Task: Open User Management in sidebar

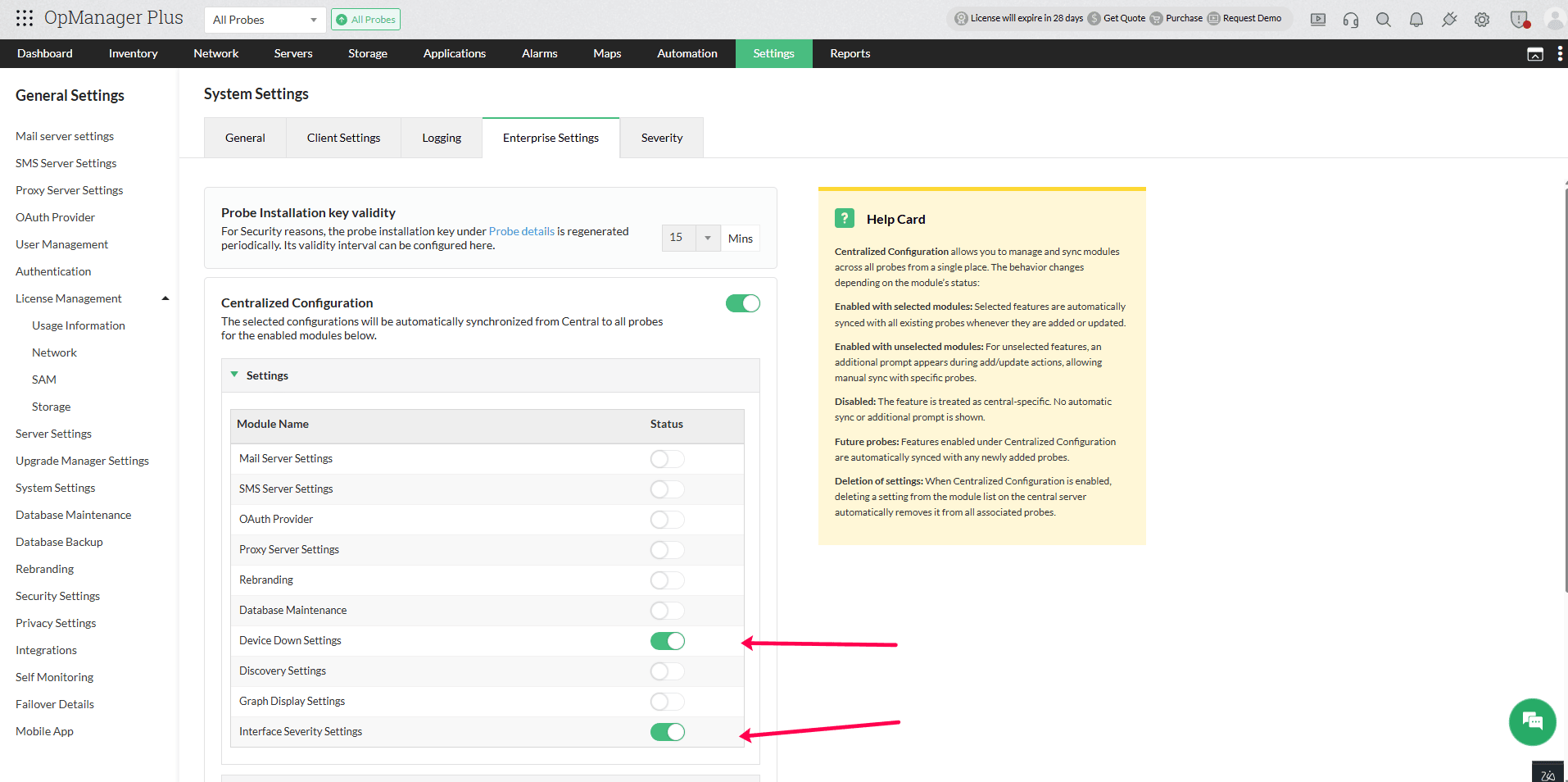Action: [61, 244]
